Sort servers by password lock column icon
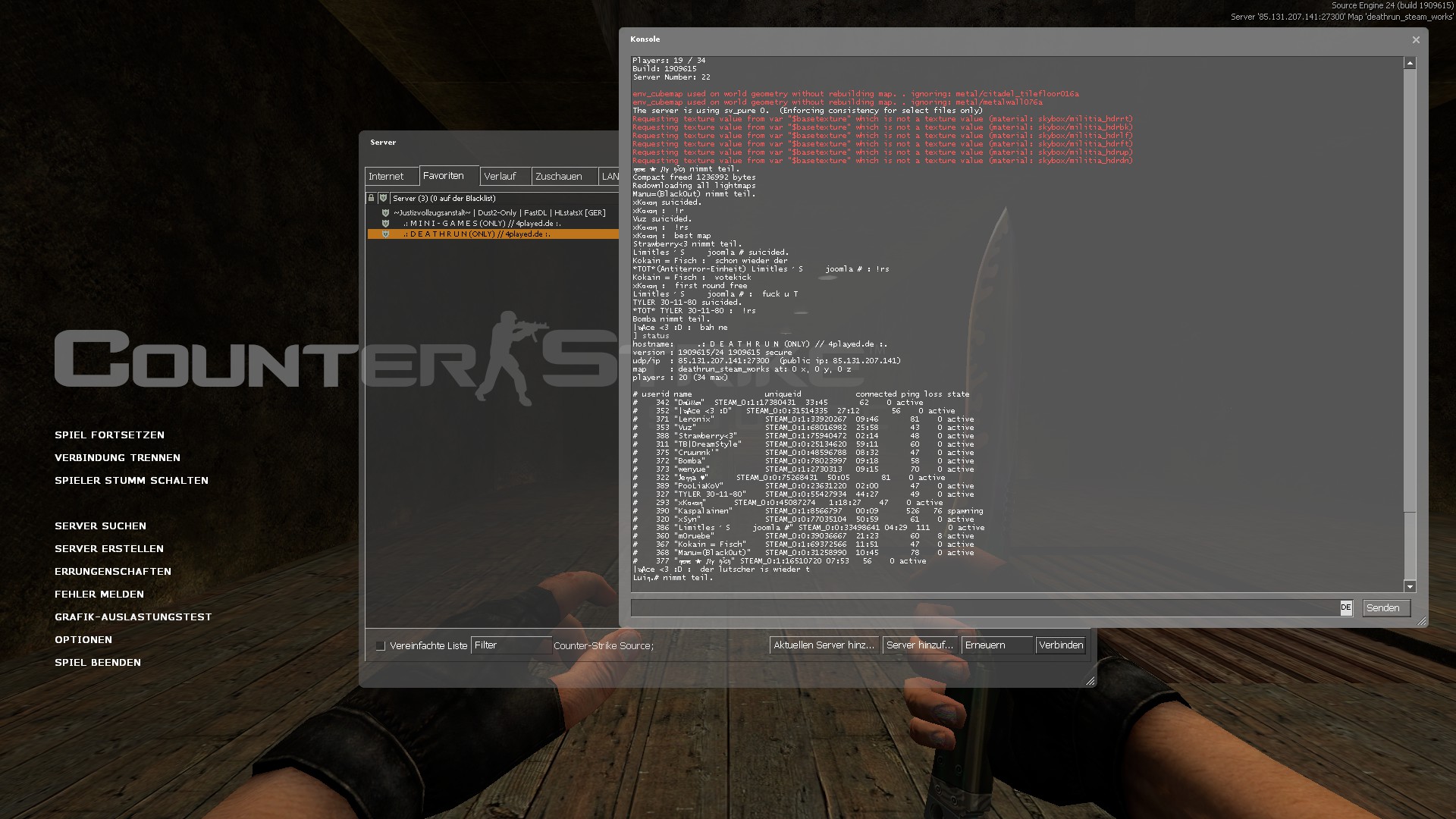Image resolution: width=1456 pixels, height=819 pixels. [x=371, y=198]
